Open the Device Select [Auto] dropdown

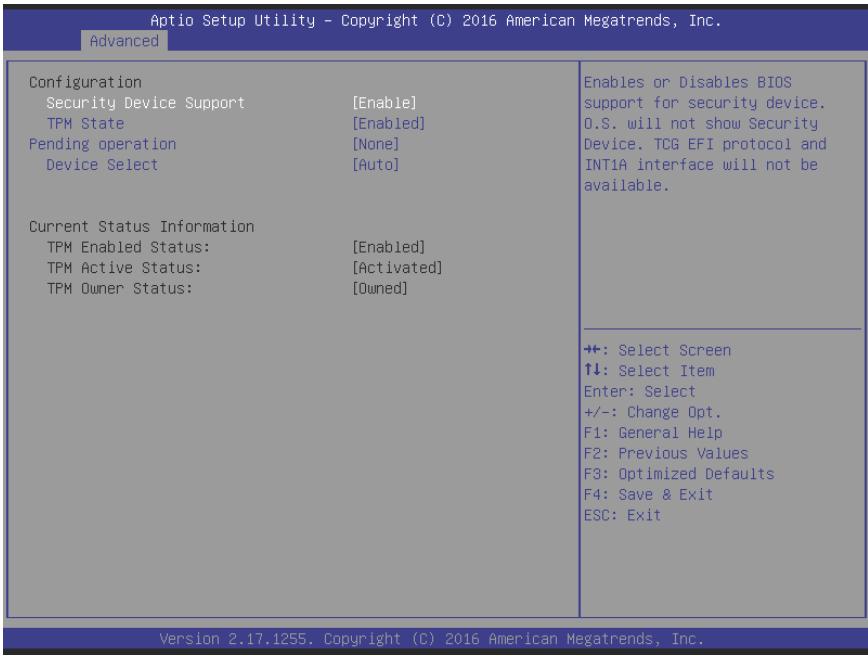376,165
